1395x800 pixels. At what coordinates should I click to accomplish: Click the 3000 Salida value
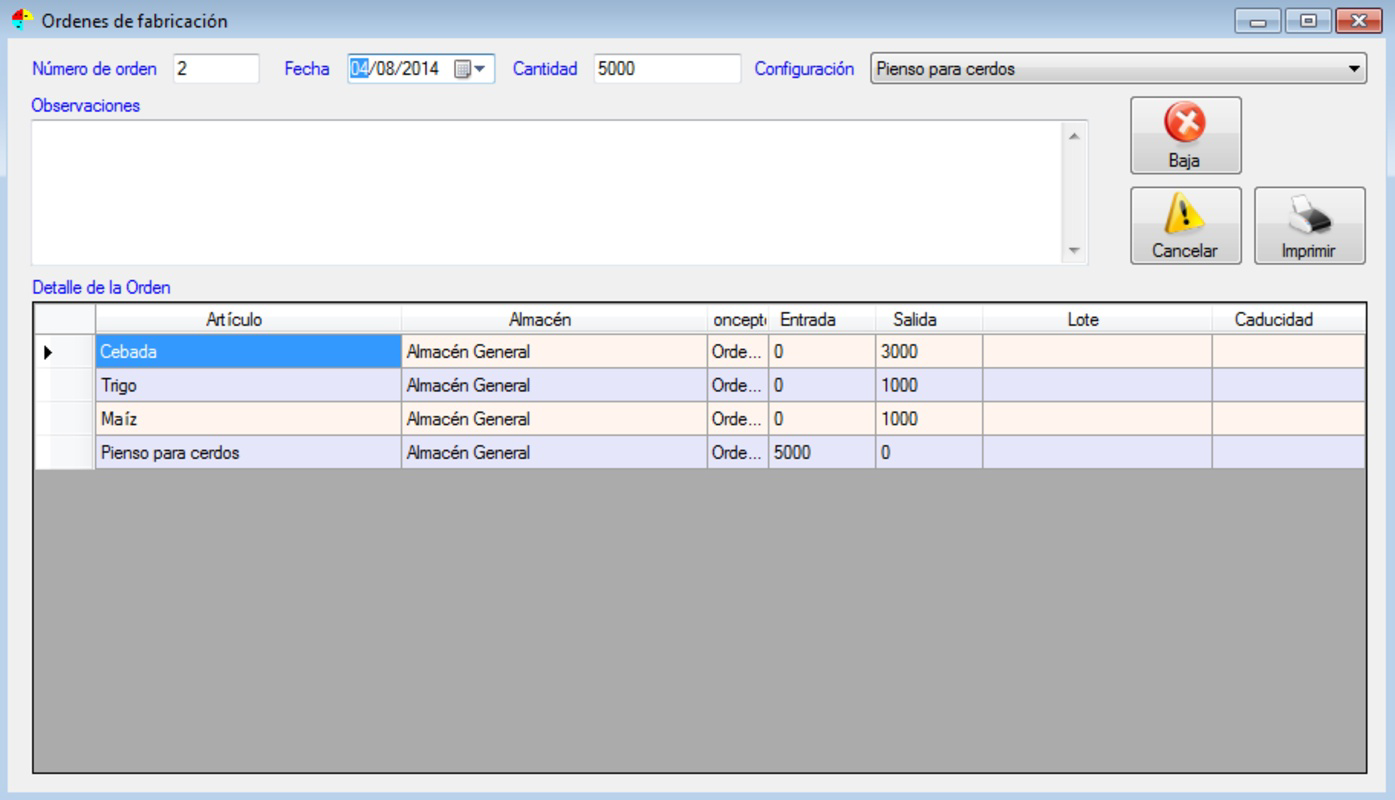pos(929,352)
